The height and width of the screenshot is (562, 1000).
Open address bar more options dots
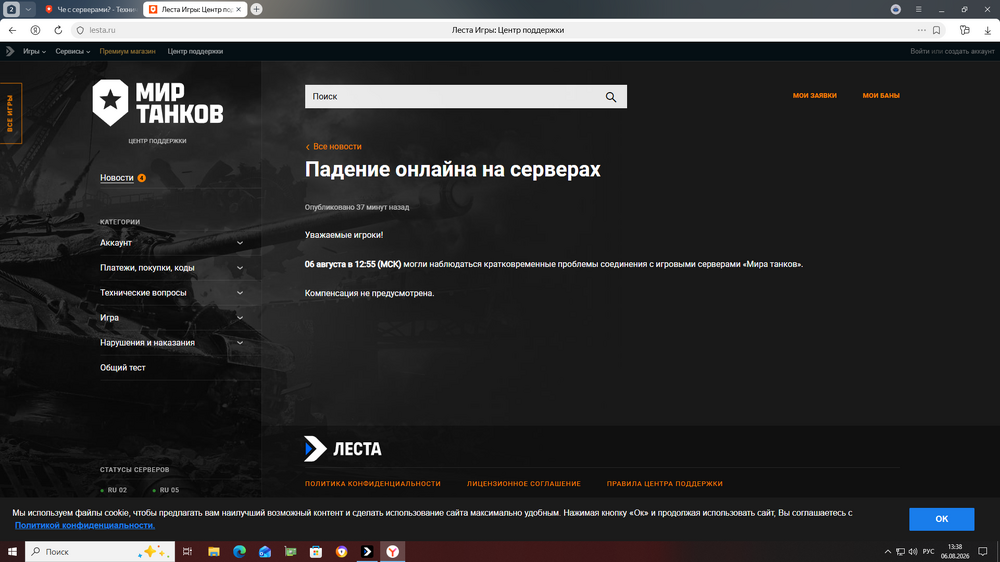[922, 30]
